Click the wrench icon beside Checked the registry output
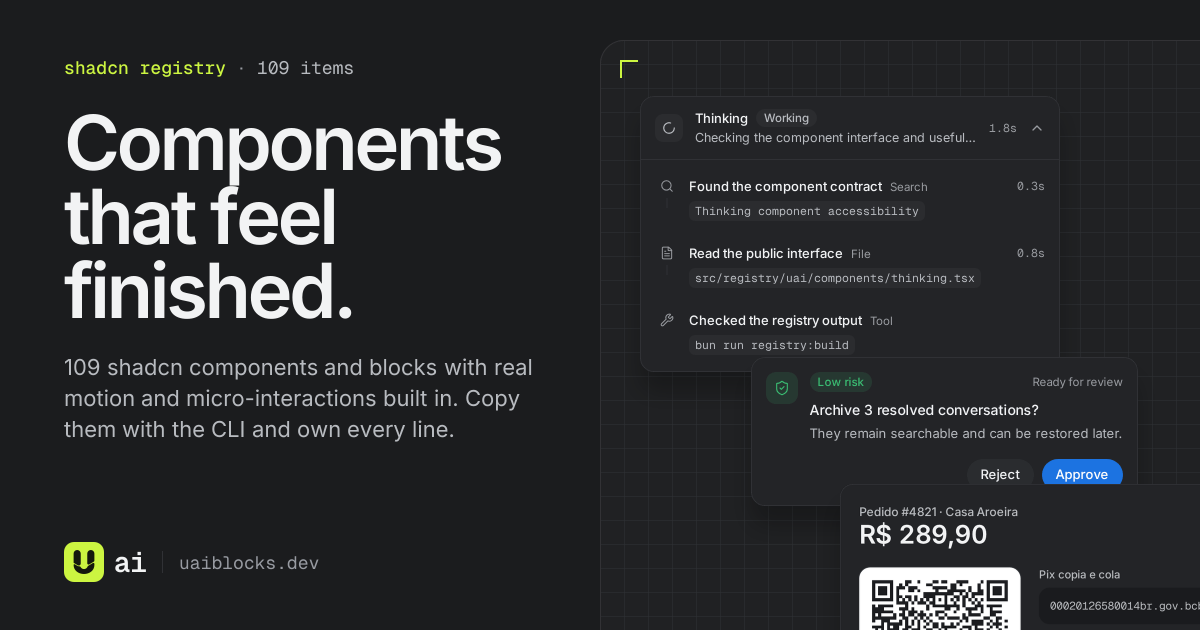The width and height of the screenshot is (1200, 630). tap(667, 320)
